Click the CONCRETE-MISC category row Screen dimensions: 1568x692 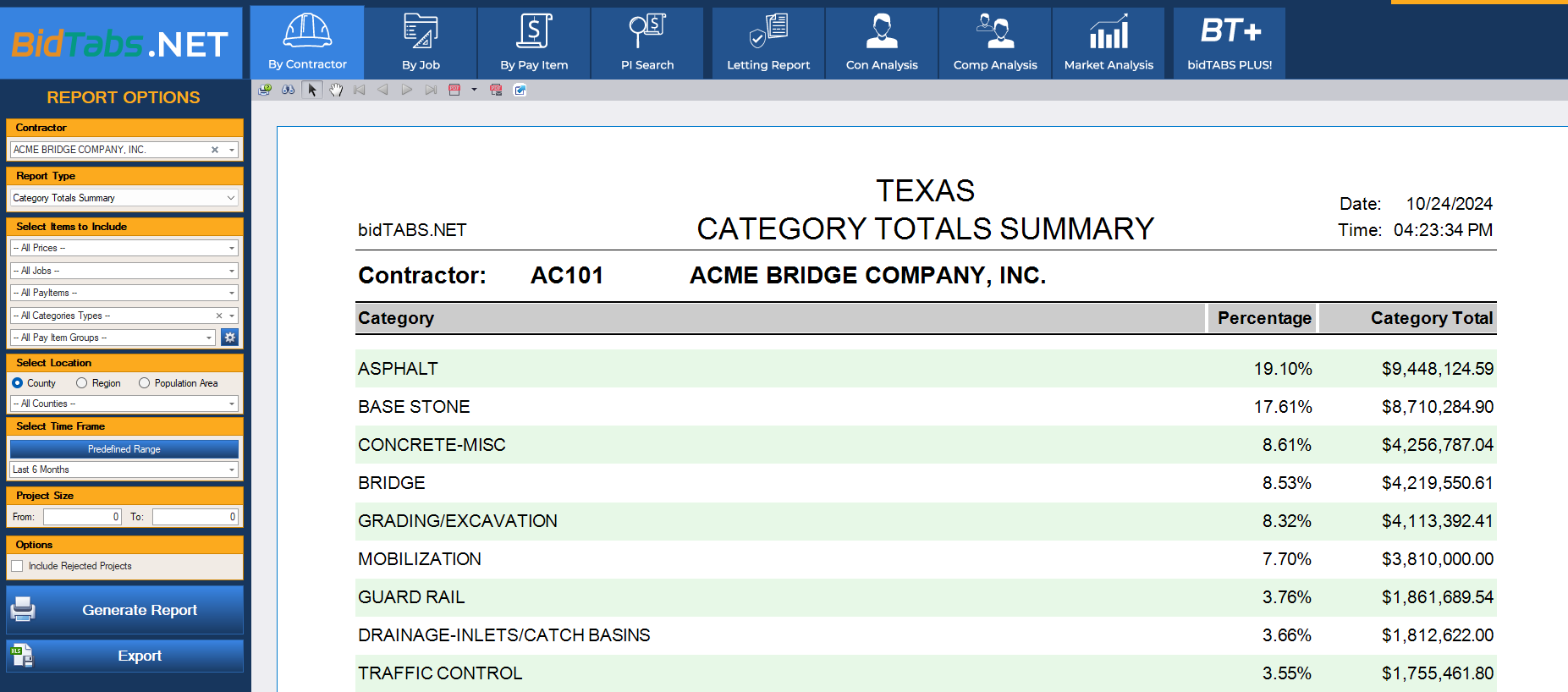(x=926, y=445)
